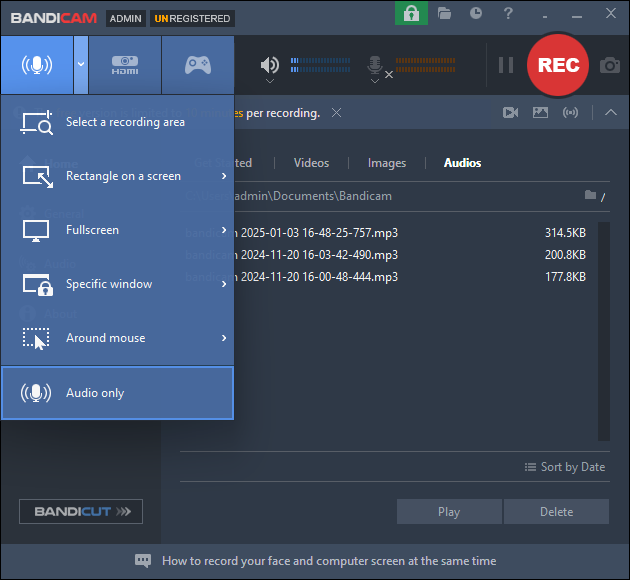Click the 177.8KB file size
The width and height of the screenshot is (630, 580).
pos(565,277)
